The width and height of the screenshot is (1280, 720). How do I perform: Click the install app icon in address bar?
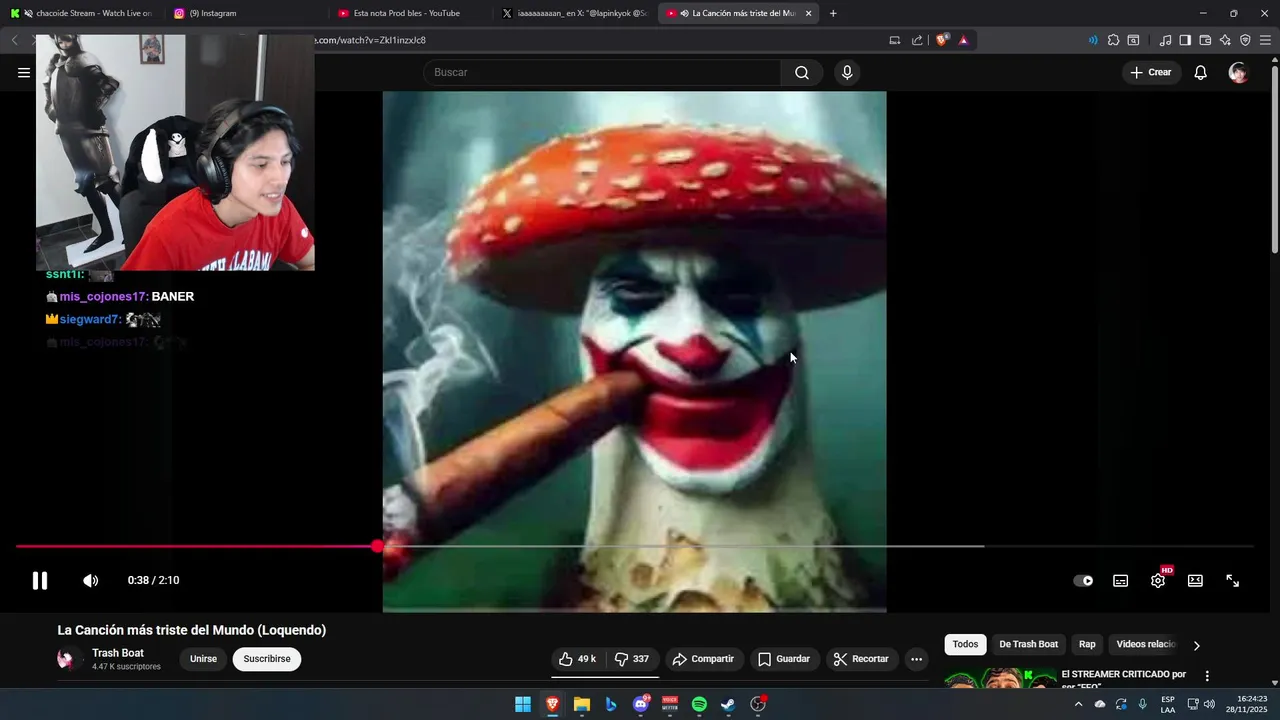[x=895, y=40]
